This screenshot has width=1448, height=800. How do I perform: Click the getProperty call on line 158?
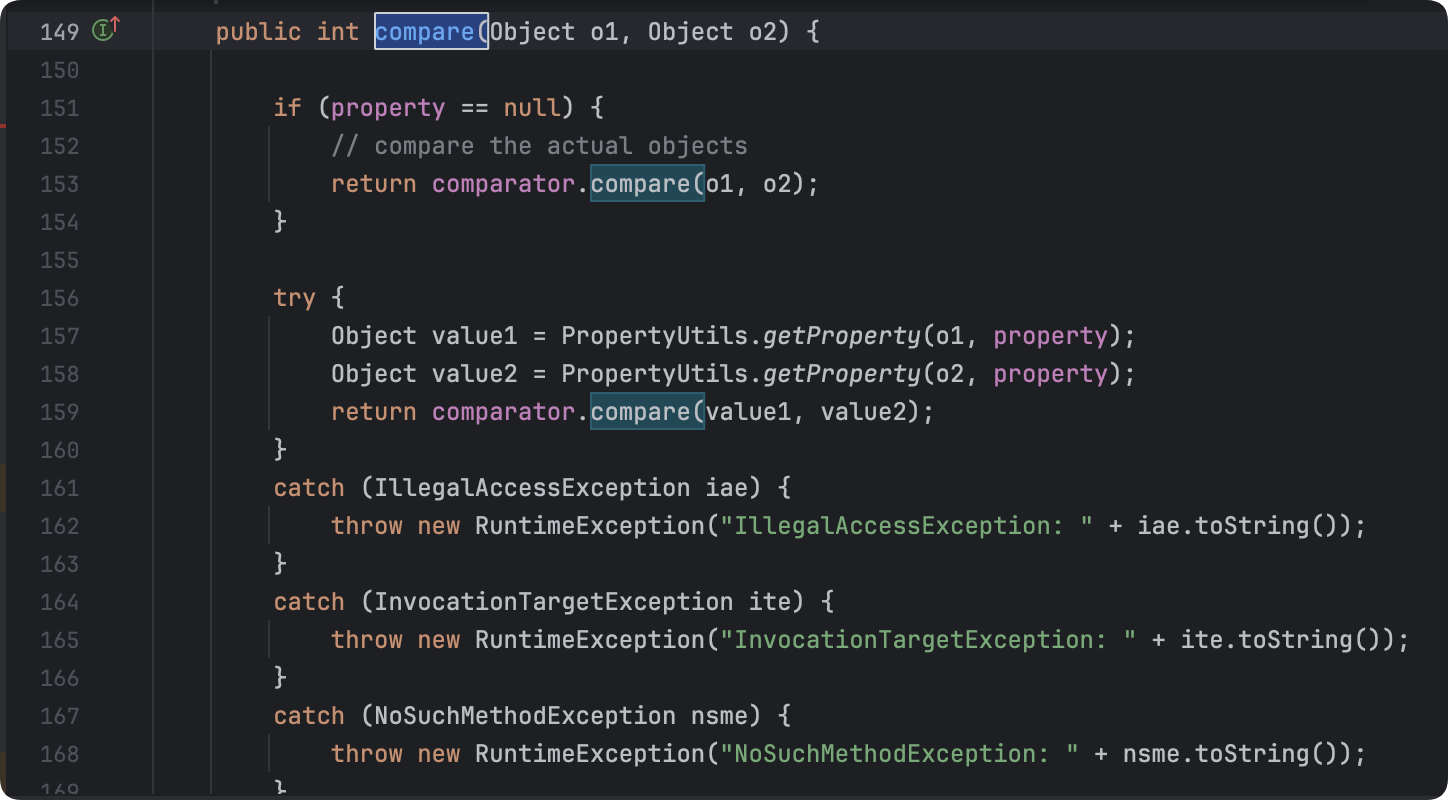[x=841, y=374]
